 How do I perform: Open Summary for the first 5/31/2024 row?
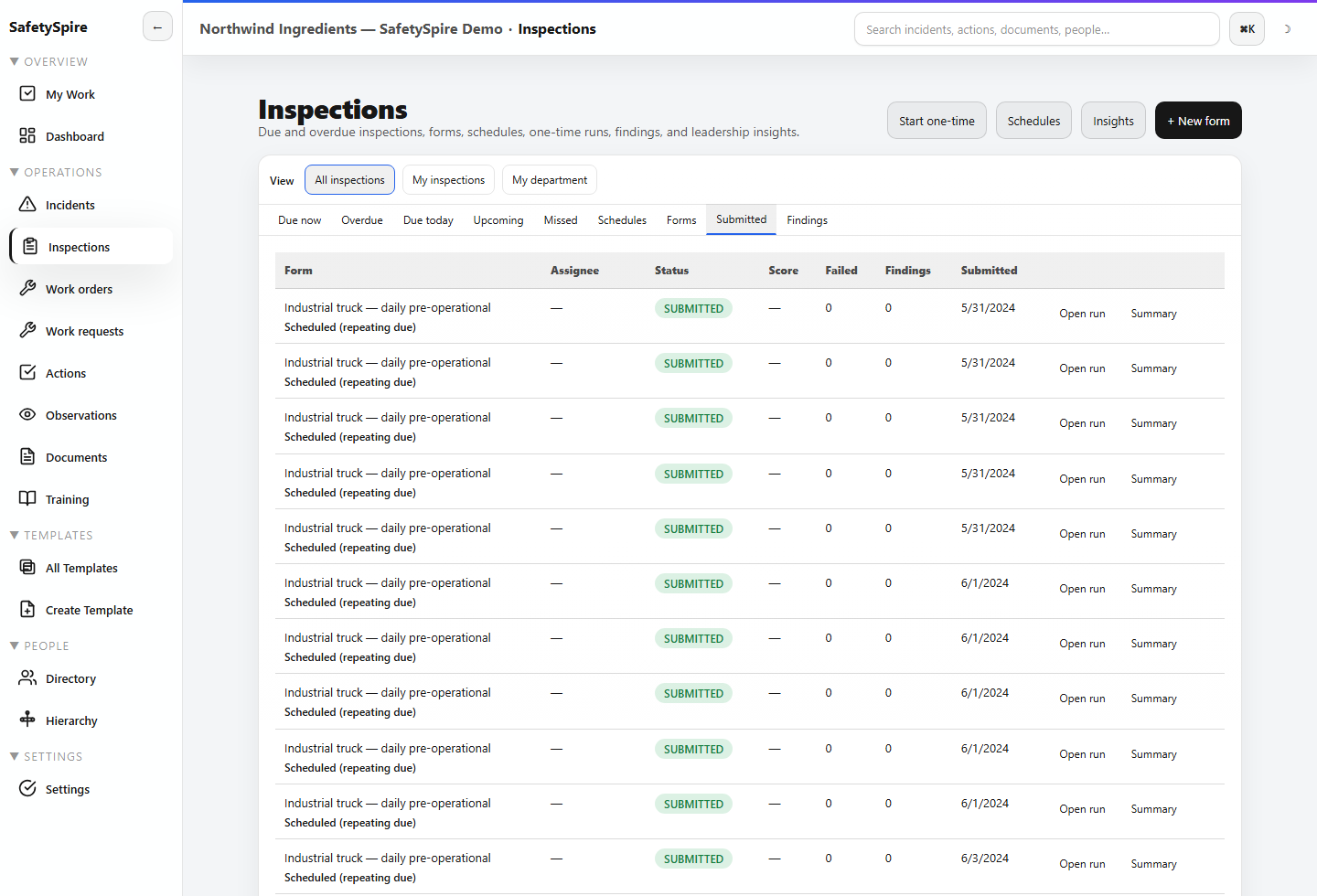(1153, 314)
